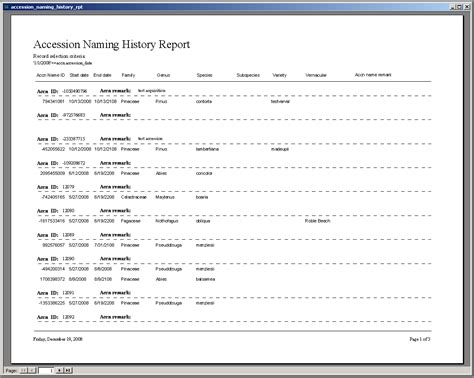Jump to the last report page
474x378 pixels.
68,370
